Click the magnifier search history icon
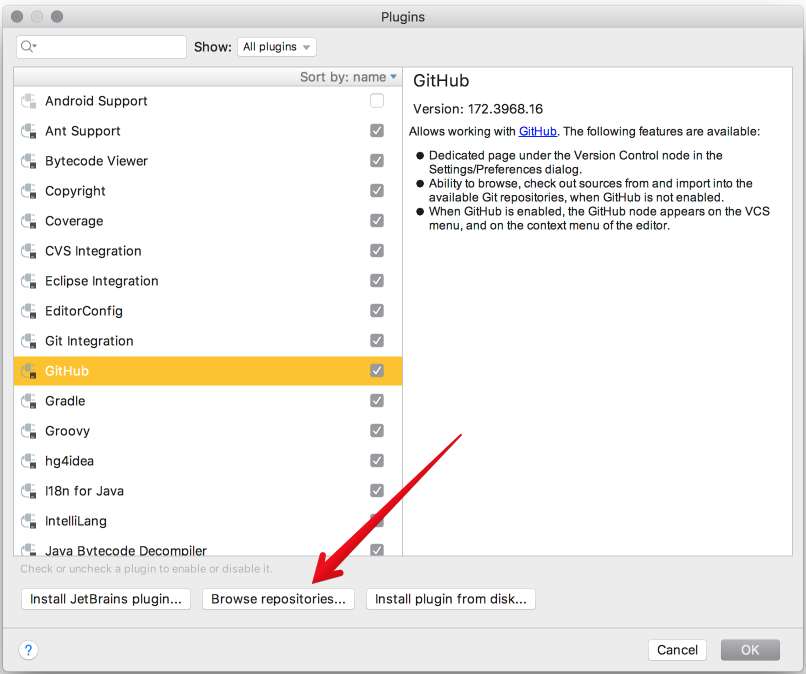The height and width of the screenshot is (674, 806). (29, 47)
